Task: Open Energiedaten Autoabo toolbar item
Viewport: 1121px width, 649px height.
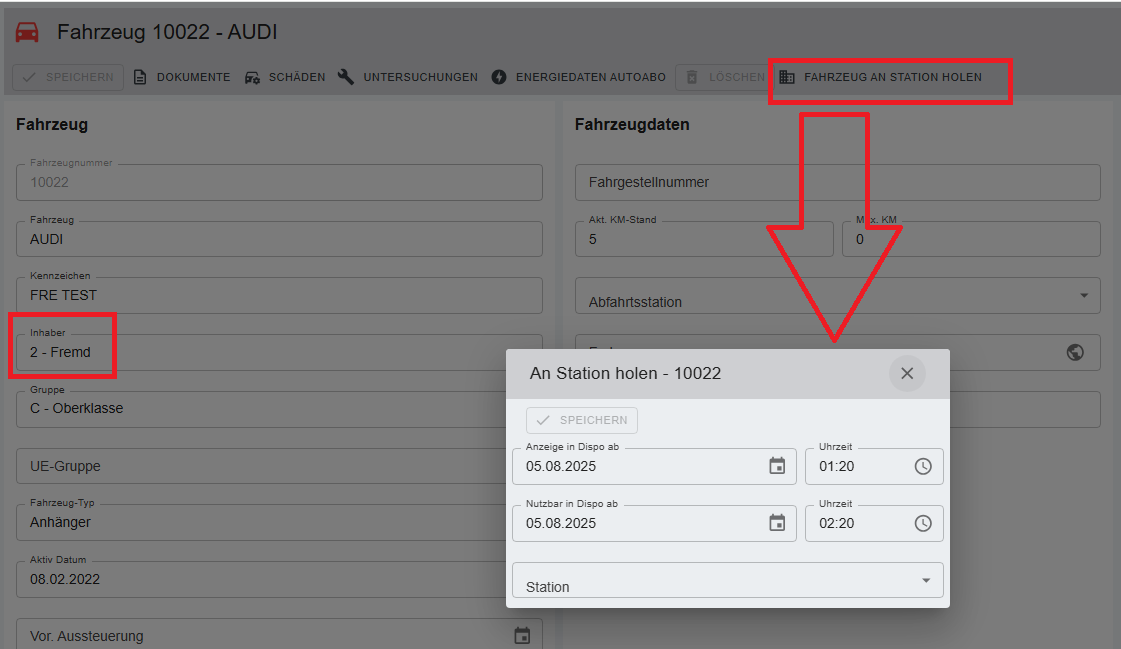Action: pyautogui.click(x=579, y=77)
